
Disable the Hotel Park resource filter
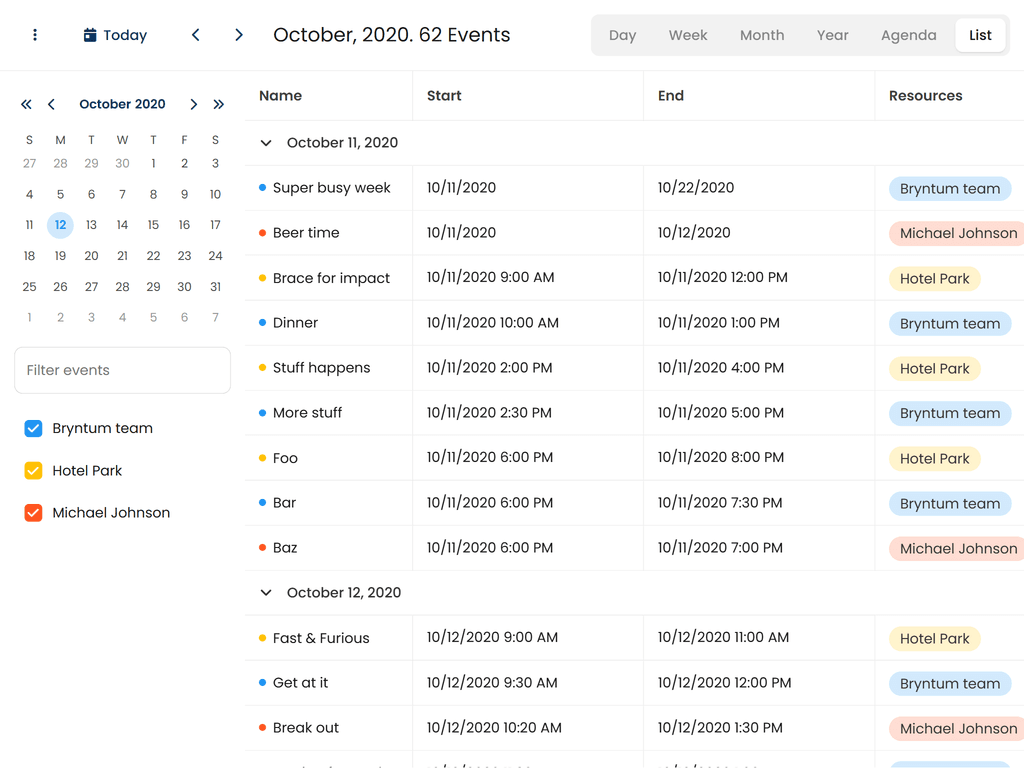(33, 470)
